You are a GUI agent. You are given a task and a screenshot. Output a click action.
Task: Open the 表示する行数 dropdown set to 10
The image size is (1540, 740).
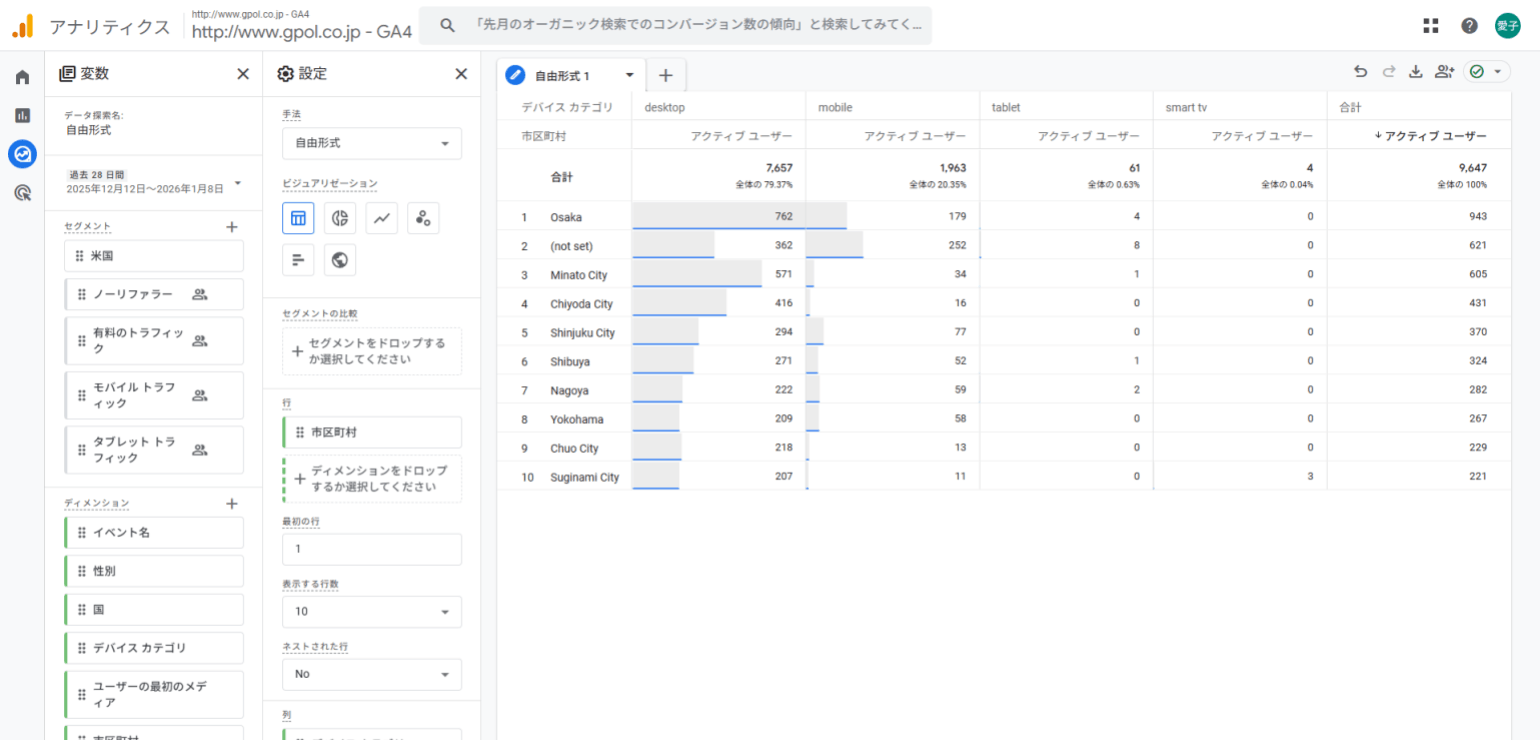pos(371,611)
